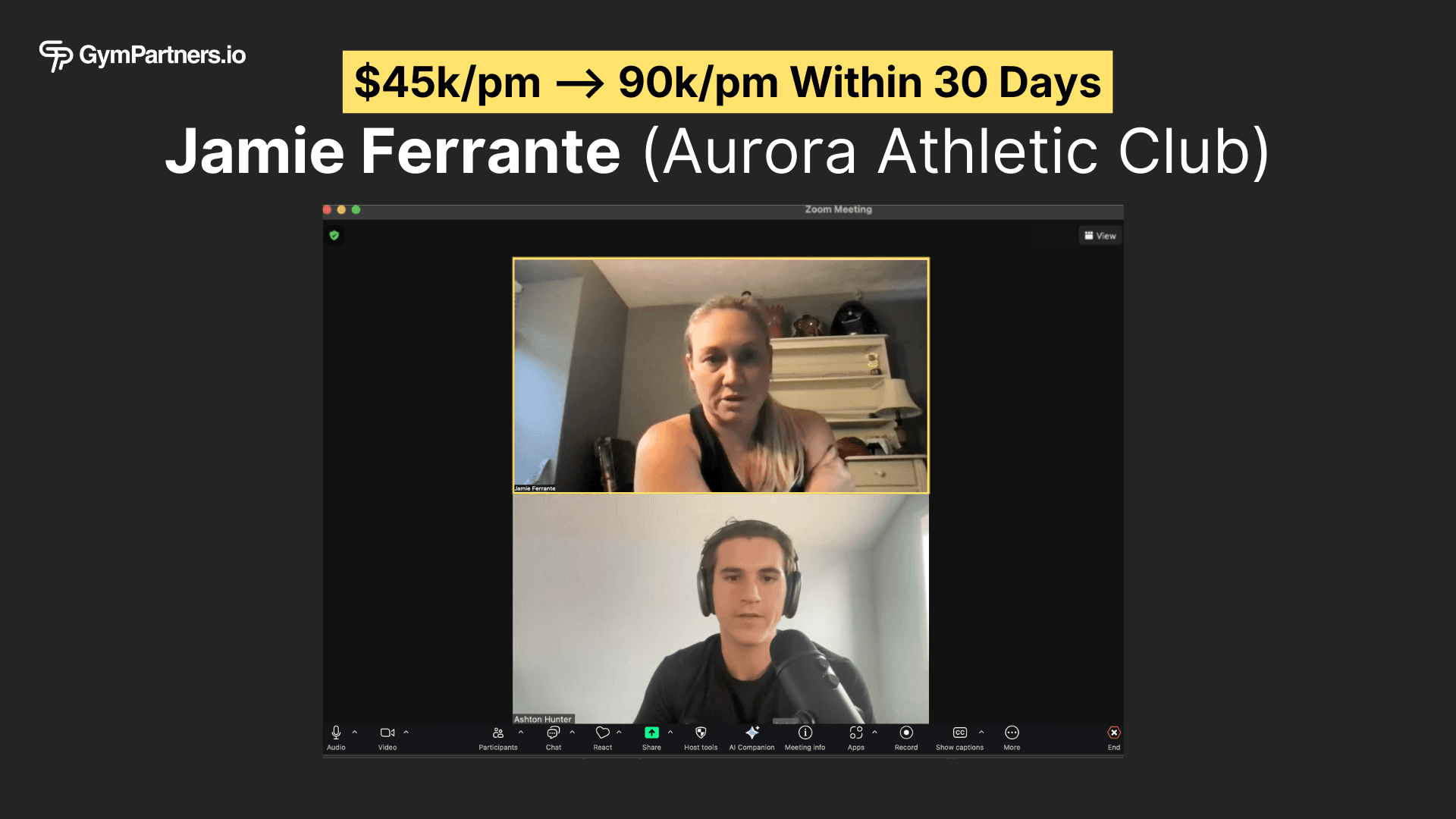This screenshot has height=819, width=1456.
Task: Open Host tools shield icon
Action: point(701,733)
